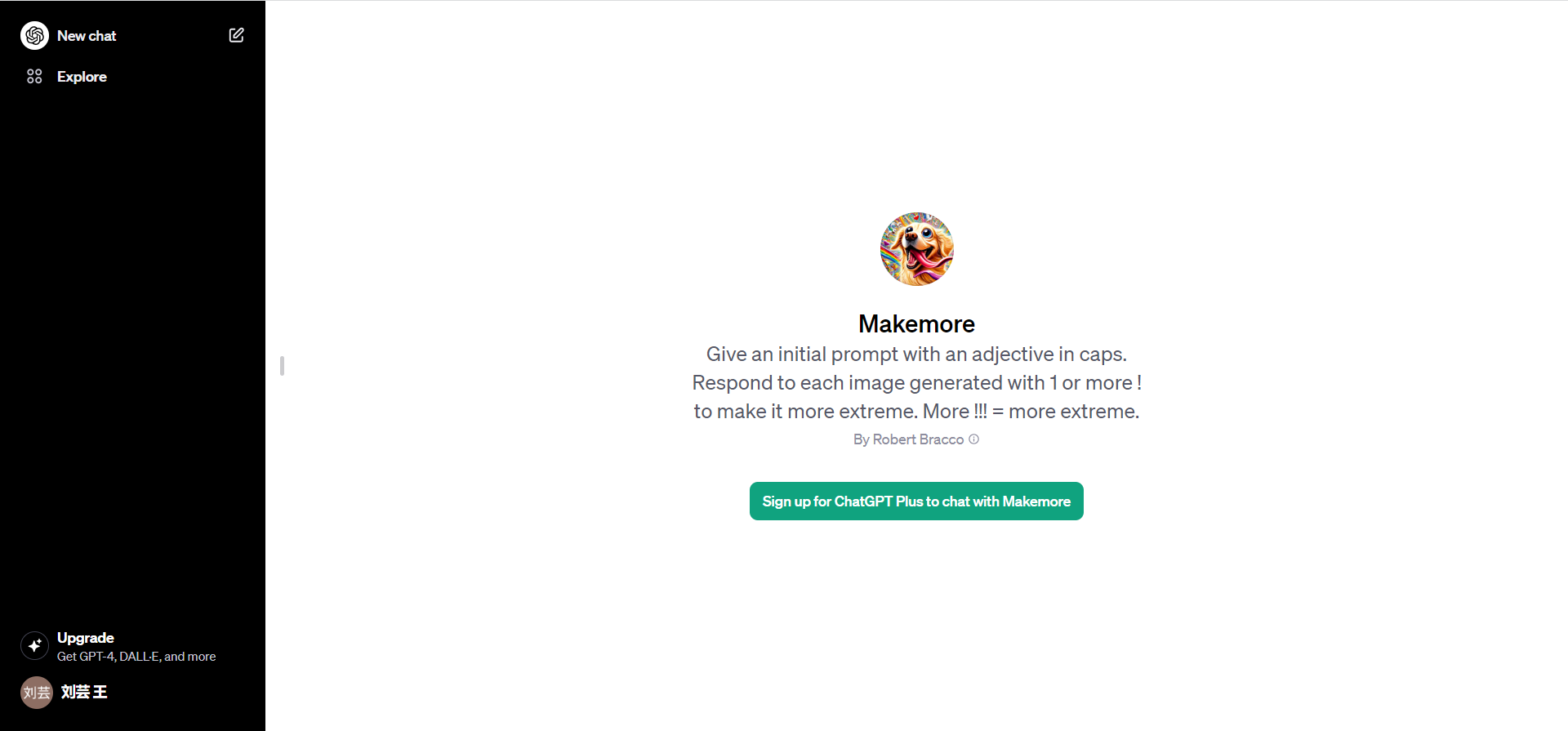Click the By Robert Bracco link
The image size is (1568, 731).
click(x=908, y=439)
